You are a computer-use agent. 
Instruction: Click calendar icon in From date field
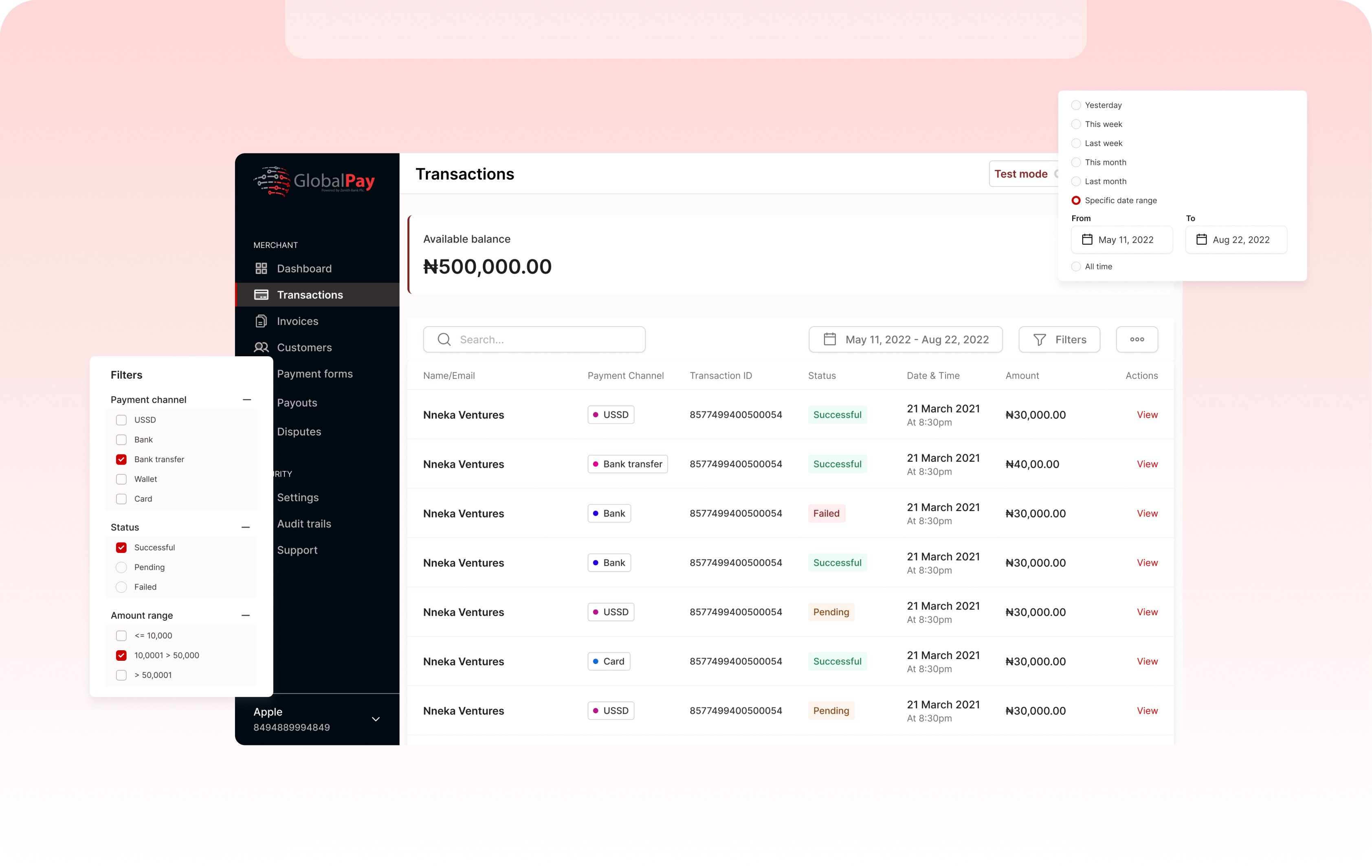[1087, 240]
